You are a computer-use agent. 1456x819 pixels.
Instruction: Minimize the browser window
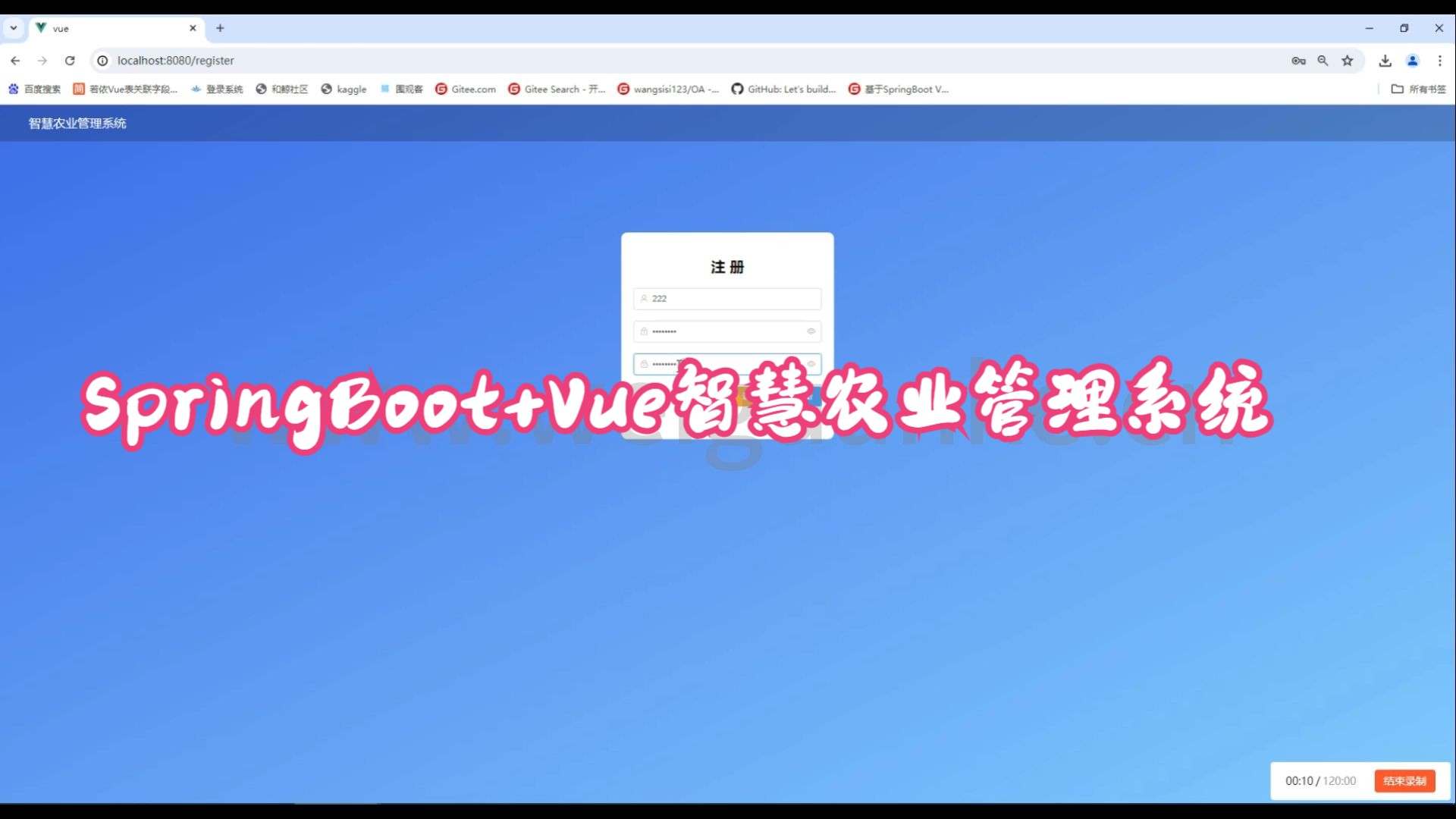pos(1369,28)
